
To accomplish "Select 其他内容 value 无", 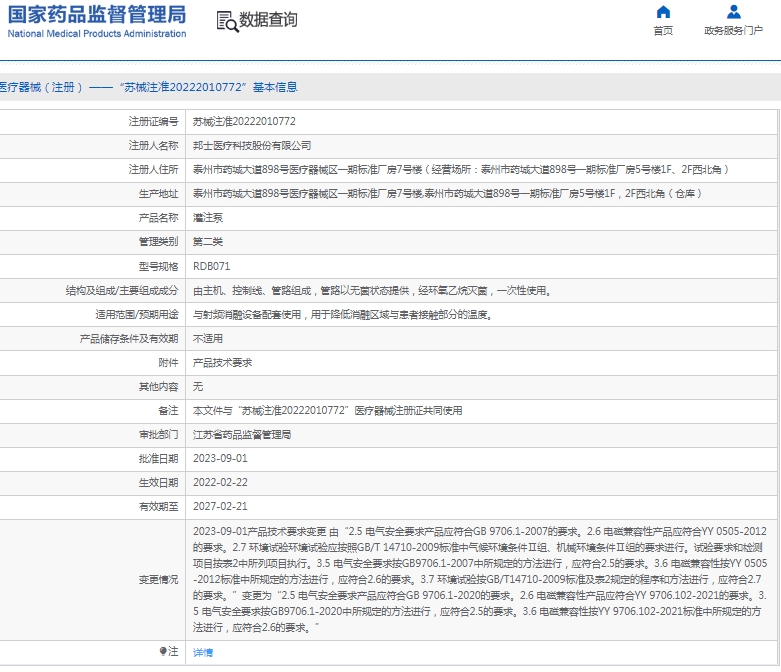I will (198, 387).
